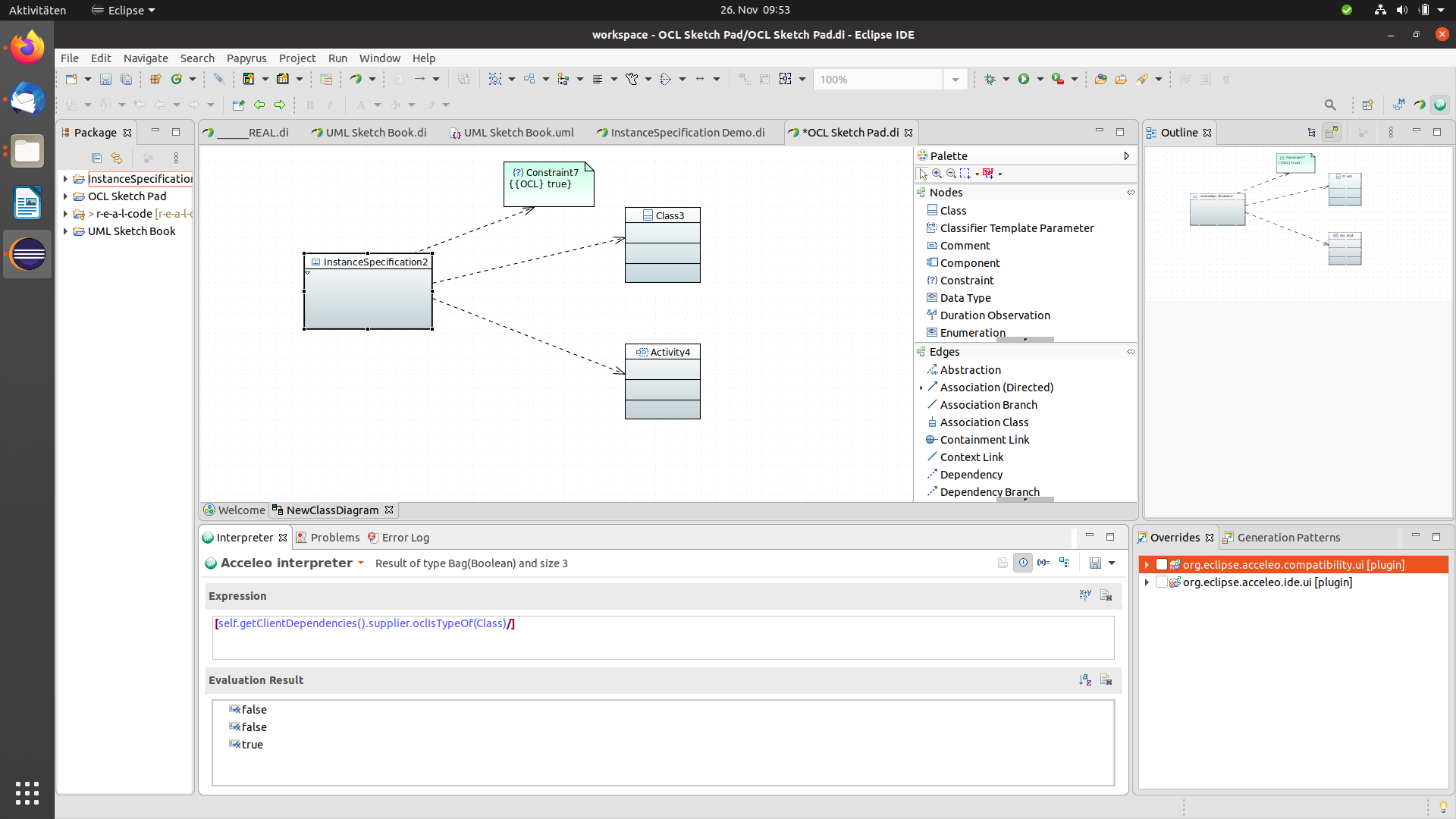Screen dimensions: 1456x819
Task: Open the Acceleo interpreter language dropdown
Action: click(x=361, y=563)
